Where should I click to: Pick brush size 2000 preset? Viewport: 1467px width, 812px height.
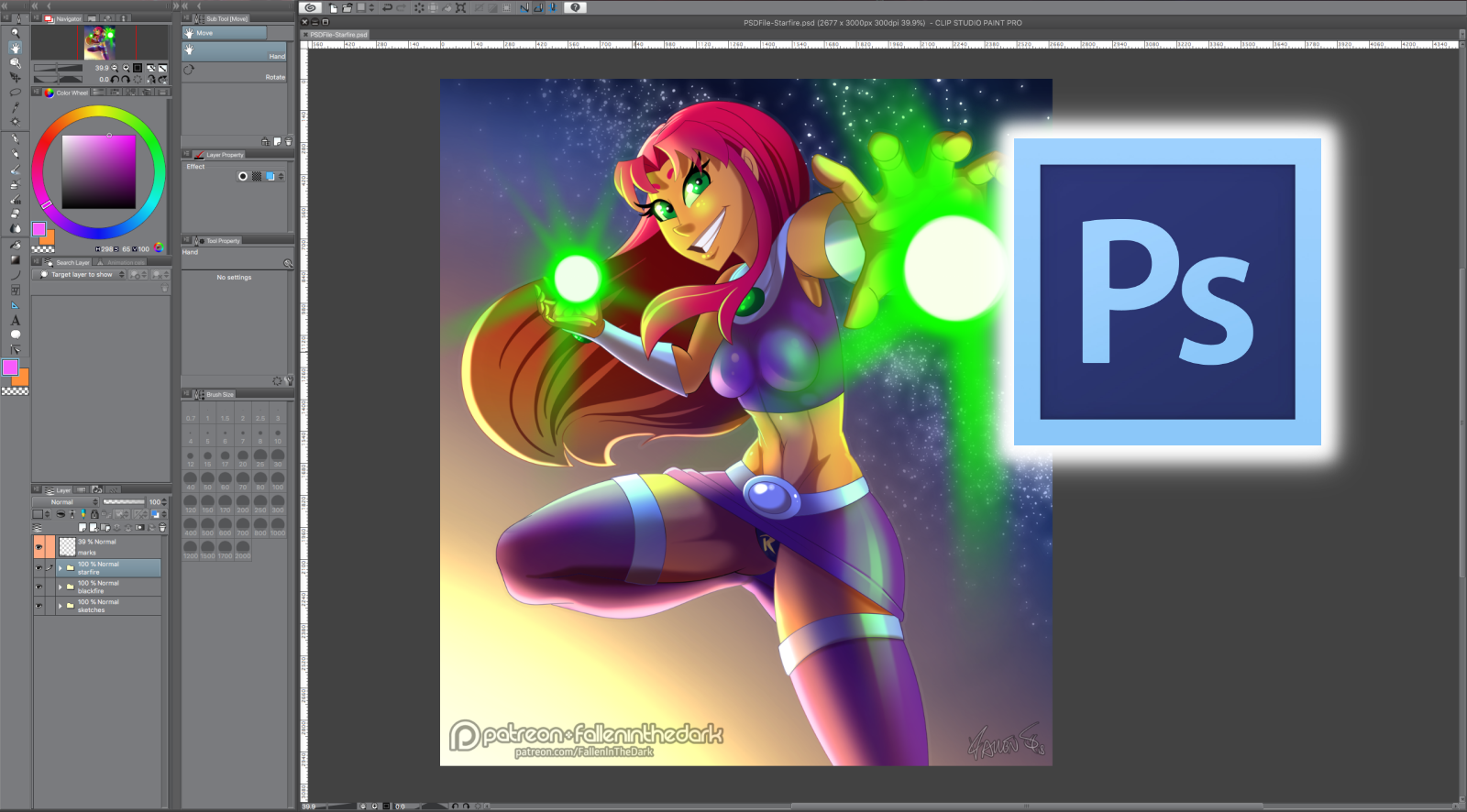[x=243, y=549]
